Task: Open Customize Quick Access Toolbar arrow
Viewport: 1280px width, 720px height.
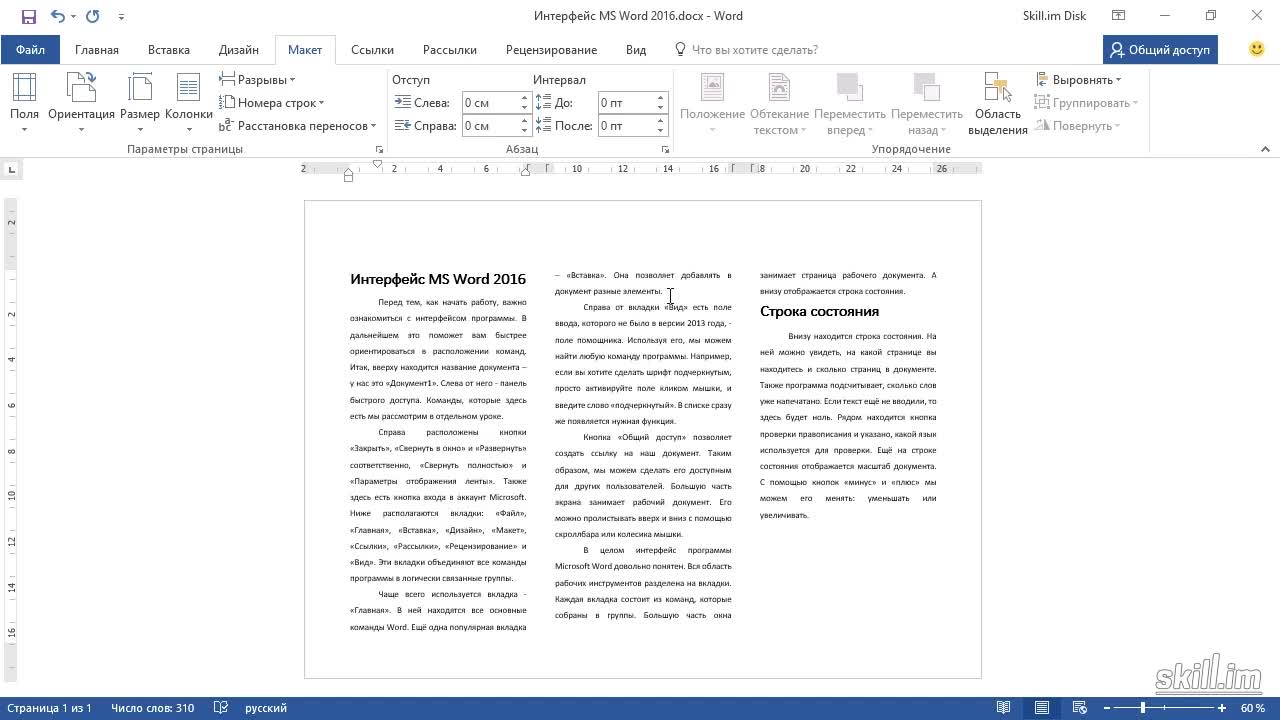Action: pyautogui.click(x=121, y=17)
